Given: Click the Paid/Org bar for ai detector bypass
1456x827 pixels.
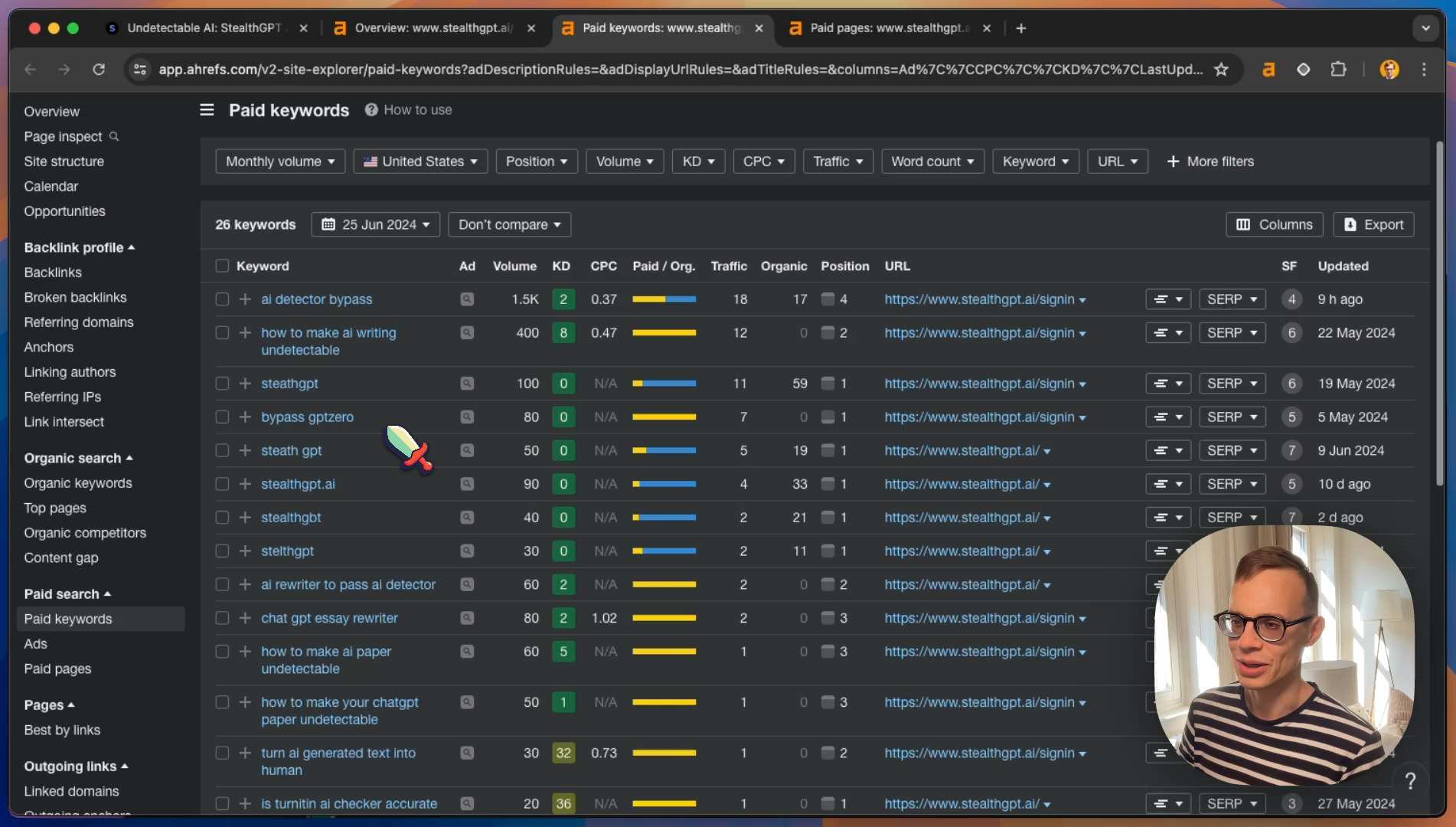Looking at the screenshot, I should (664, 299).
